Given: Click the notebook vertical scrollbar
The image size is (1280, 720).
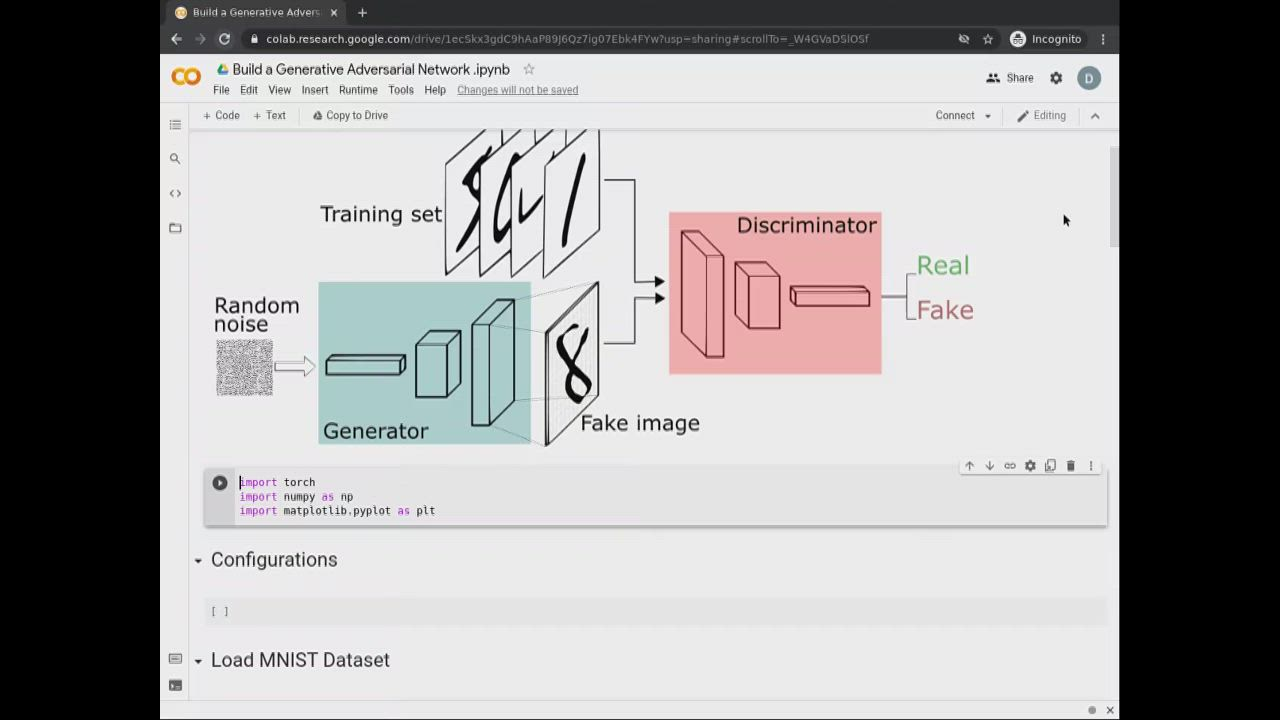Looking at the screenshot, I should coord(1114,197).
